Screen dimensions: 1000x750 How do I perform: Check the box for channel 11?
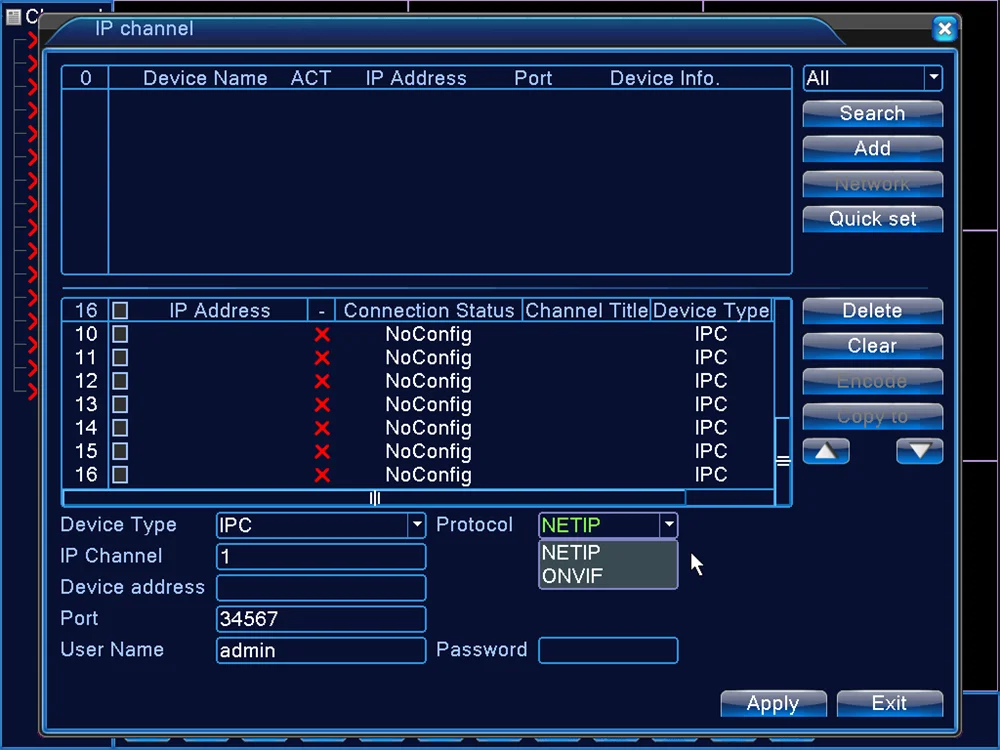[120, 358]
